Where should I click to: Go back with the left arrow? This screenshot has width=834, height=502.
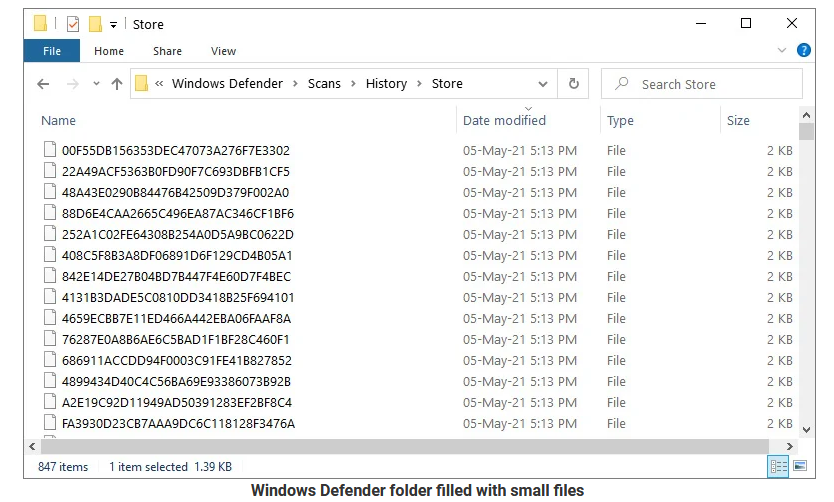pos(43,84)
